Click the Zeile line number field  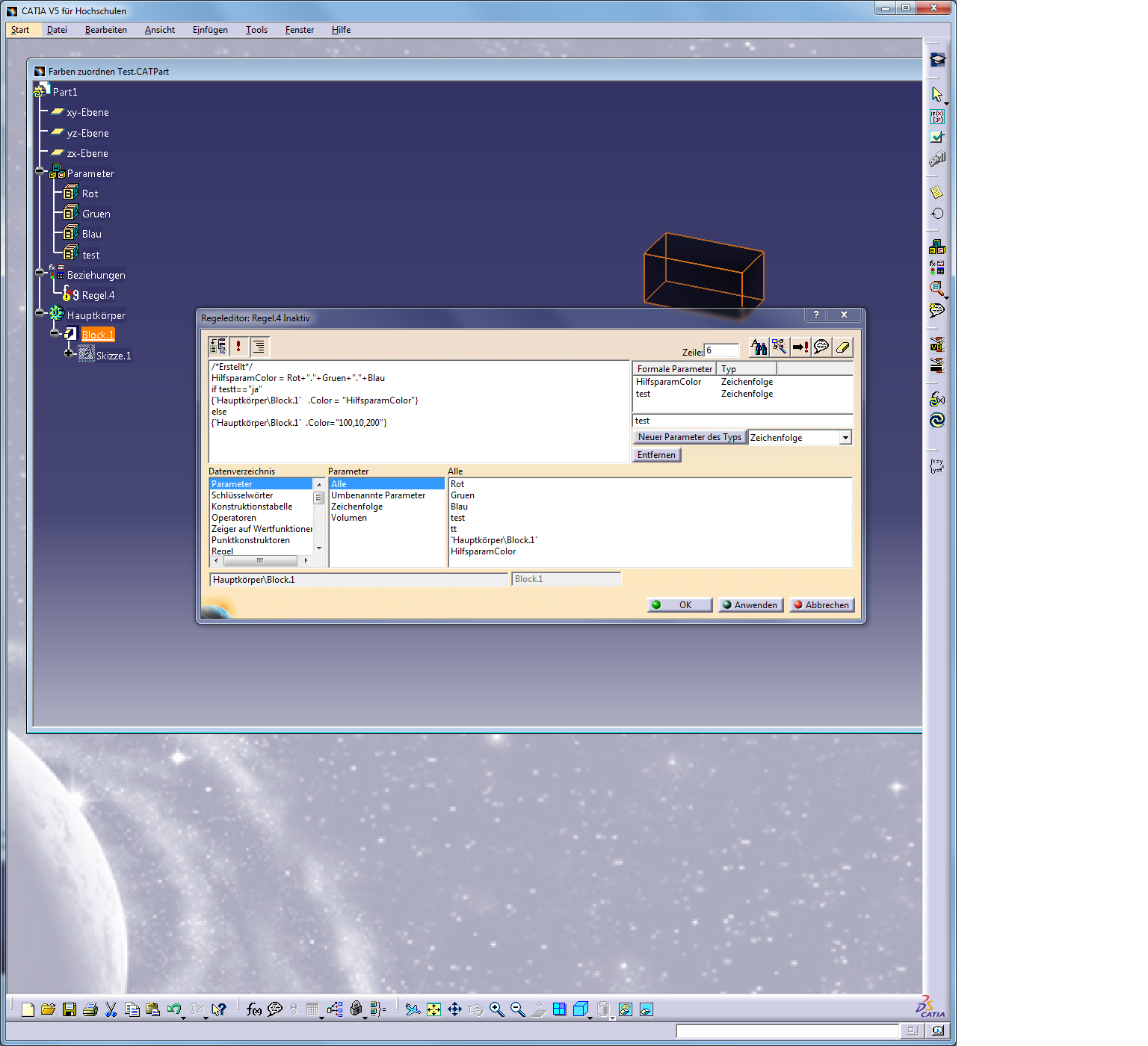pyautogui.click(x=721, y=350)
